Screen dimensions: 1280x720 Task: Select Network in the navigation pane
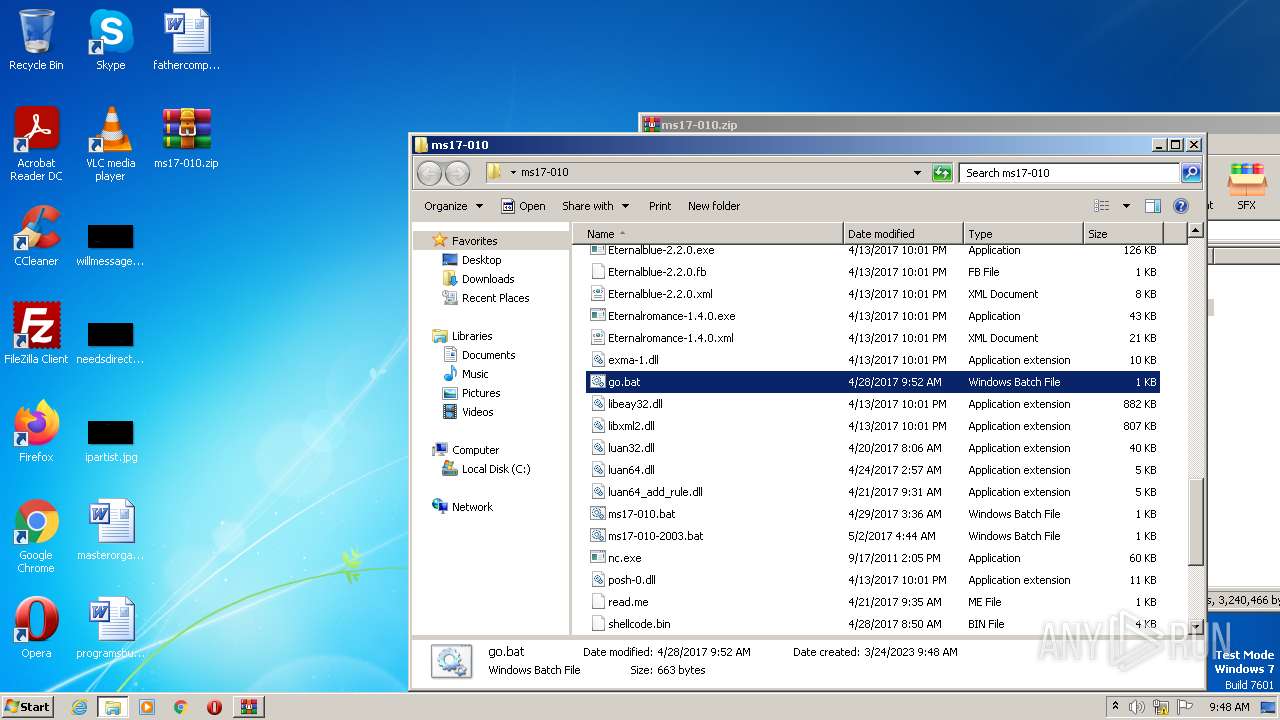click(472, 507)
